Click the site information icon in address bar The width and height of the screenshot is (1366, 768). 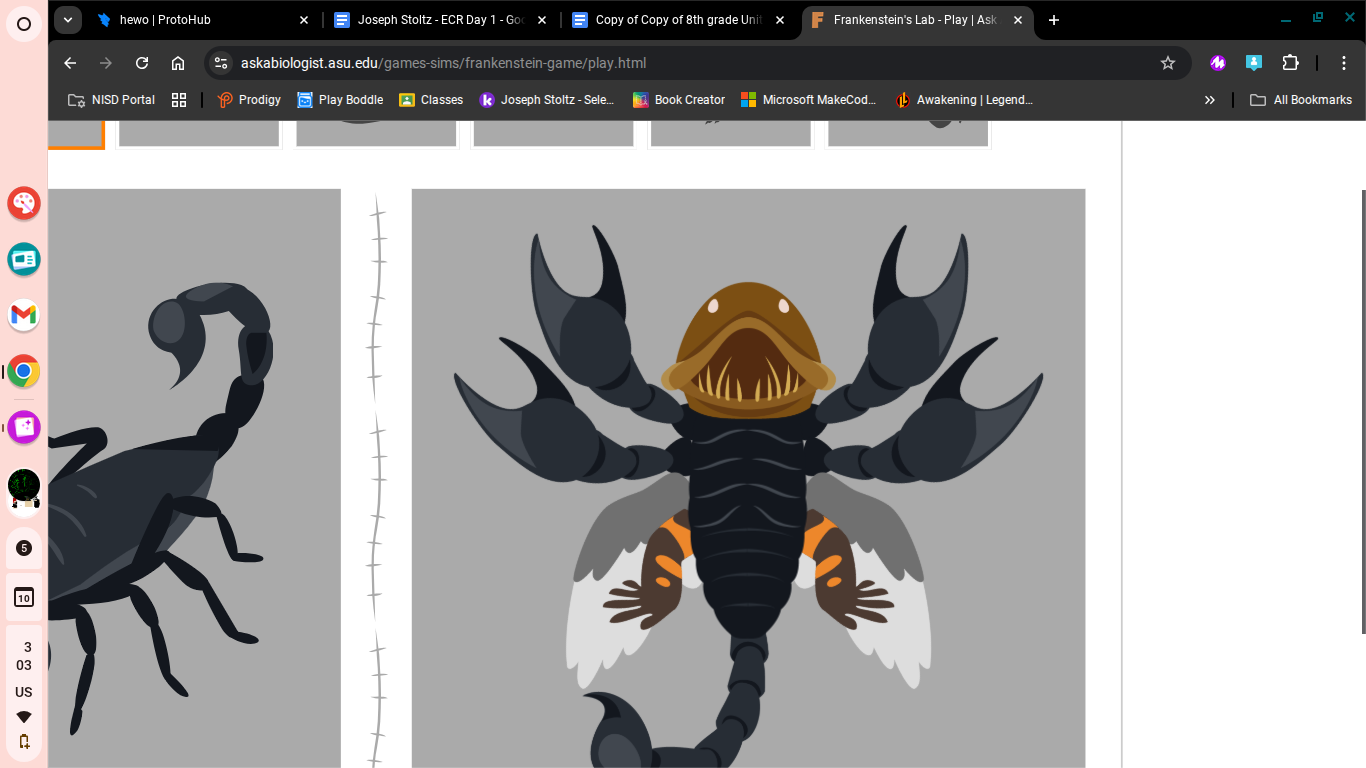click(220, 62)
